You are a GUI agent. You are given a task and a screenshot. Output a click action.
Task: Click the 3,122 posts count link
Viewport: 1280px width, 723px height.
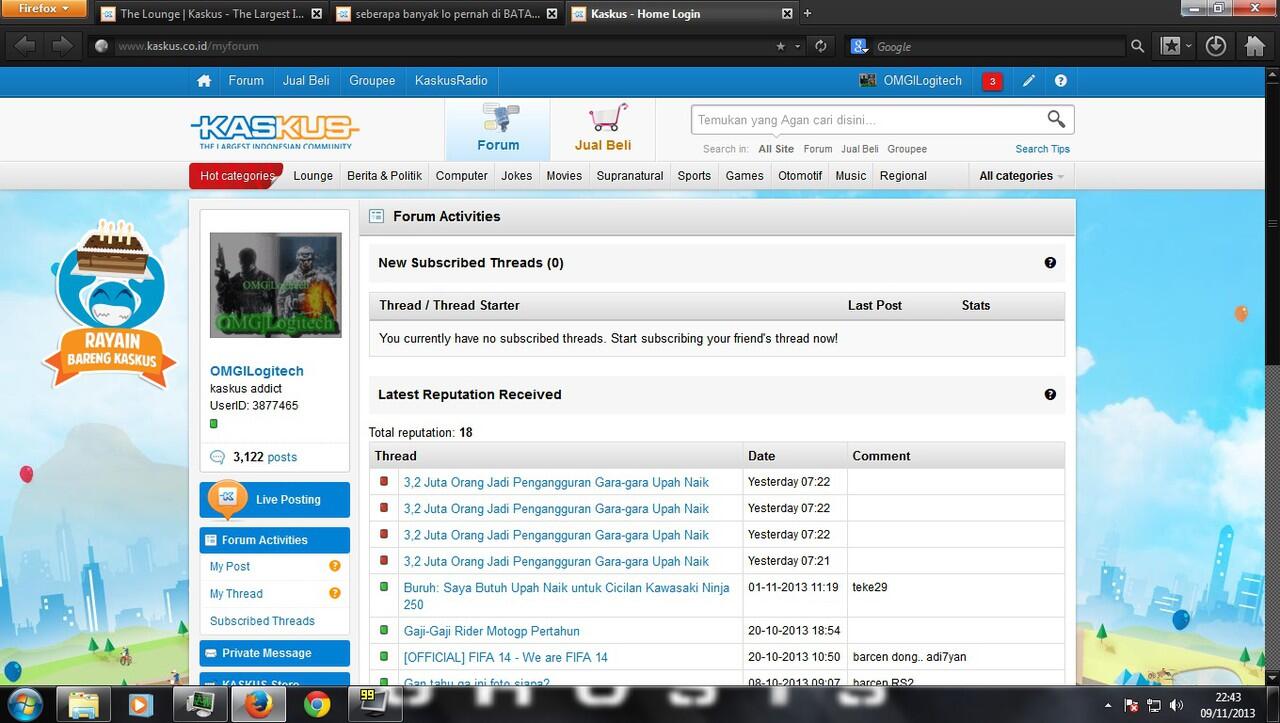[x=265, y=457]
